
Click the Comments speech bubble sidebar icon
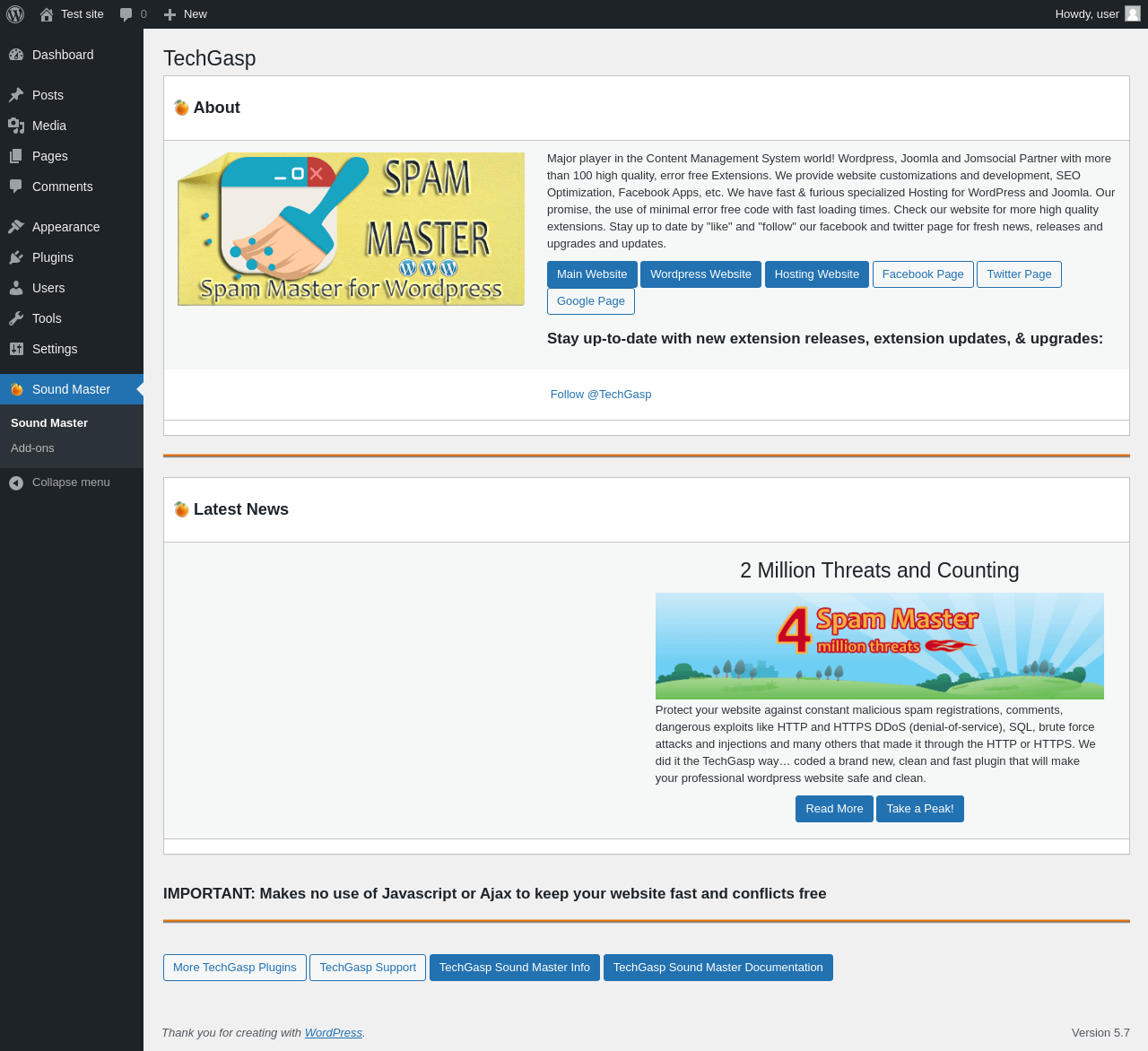pos(16,187)
